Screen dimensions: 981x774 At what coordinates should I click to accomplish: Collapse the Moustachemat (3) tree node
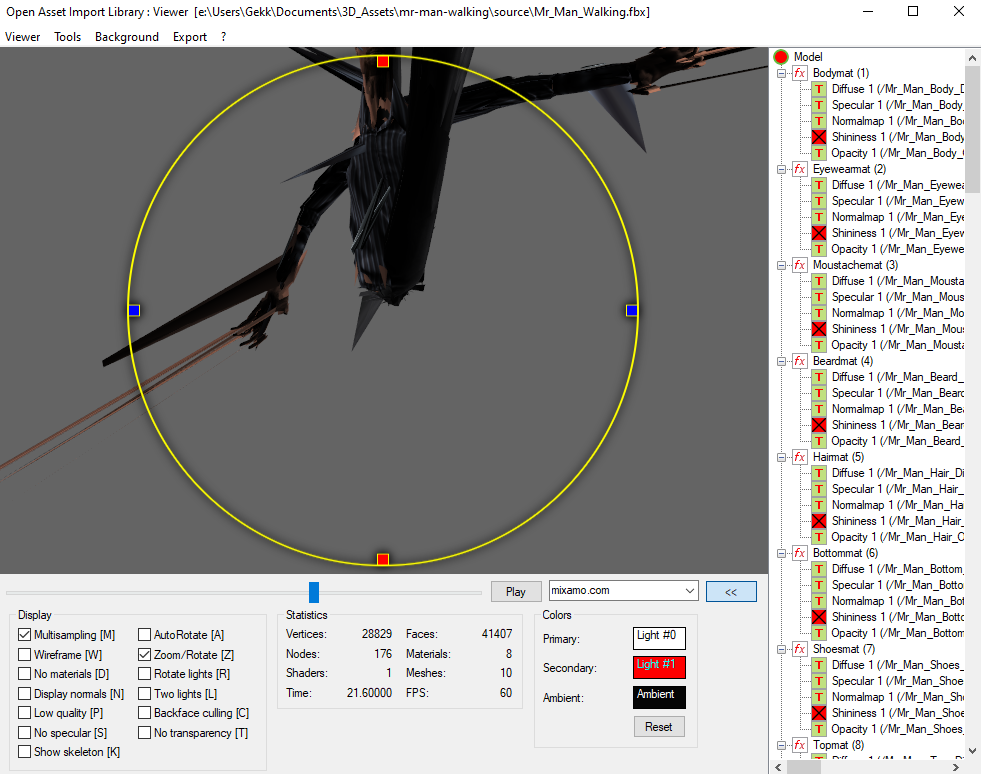coord(781,265)
